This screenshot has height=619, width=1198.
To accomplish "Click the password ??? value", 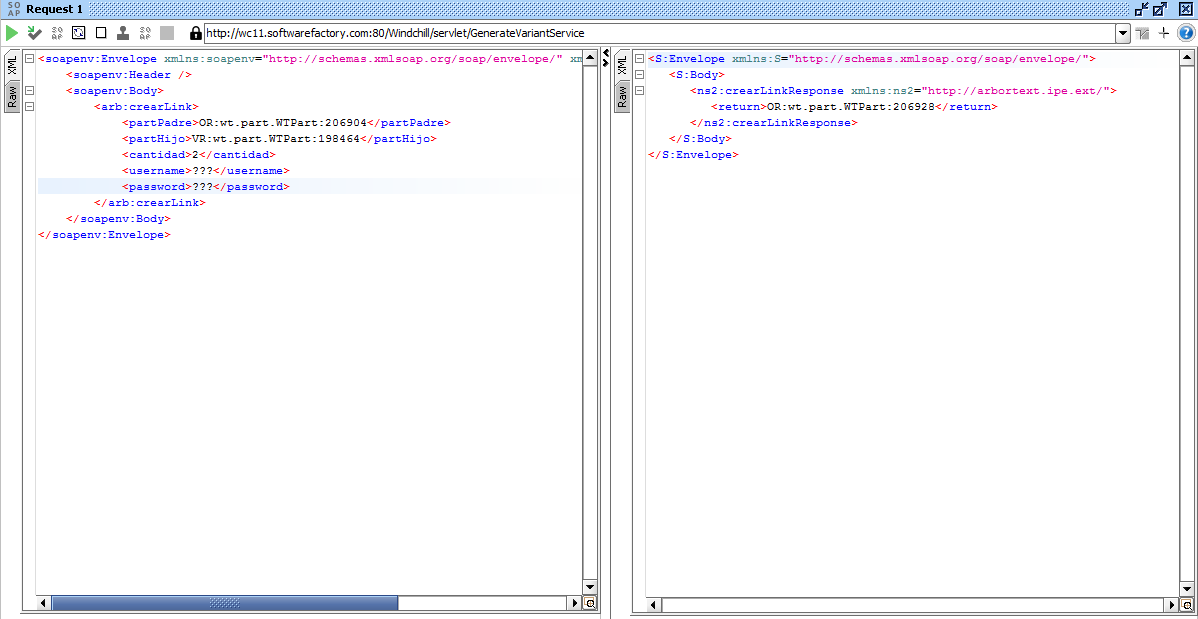I will point(202,187).
